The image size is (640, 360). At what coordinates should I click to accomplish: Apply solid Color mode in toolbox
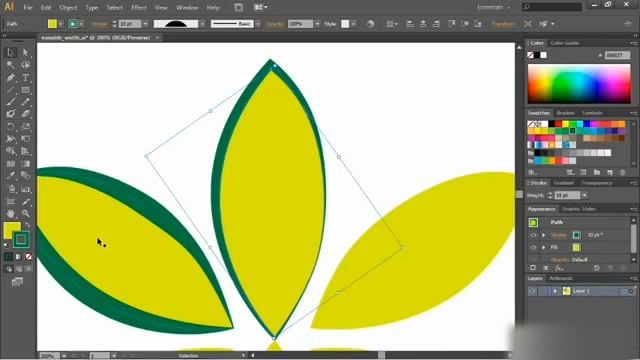point(9,257)
